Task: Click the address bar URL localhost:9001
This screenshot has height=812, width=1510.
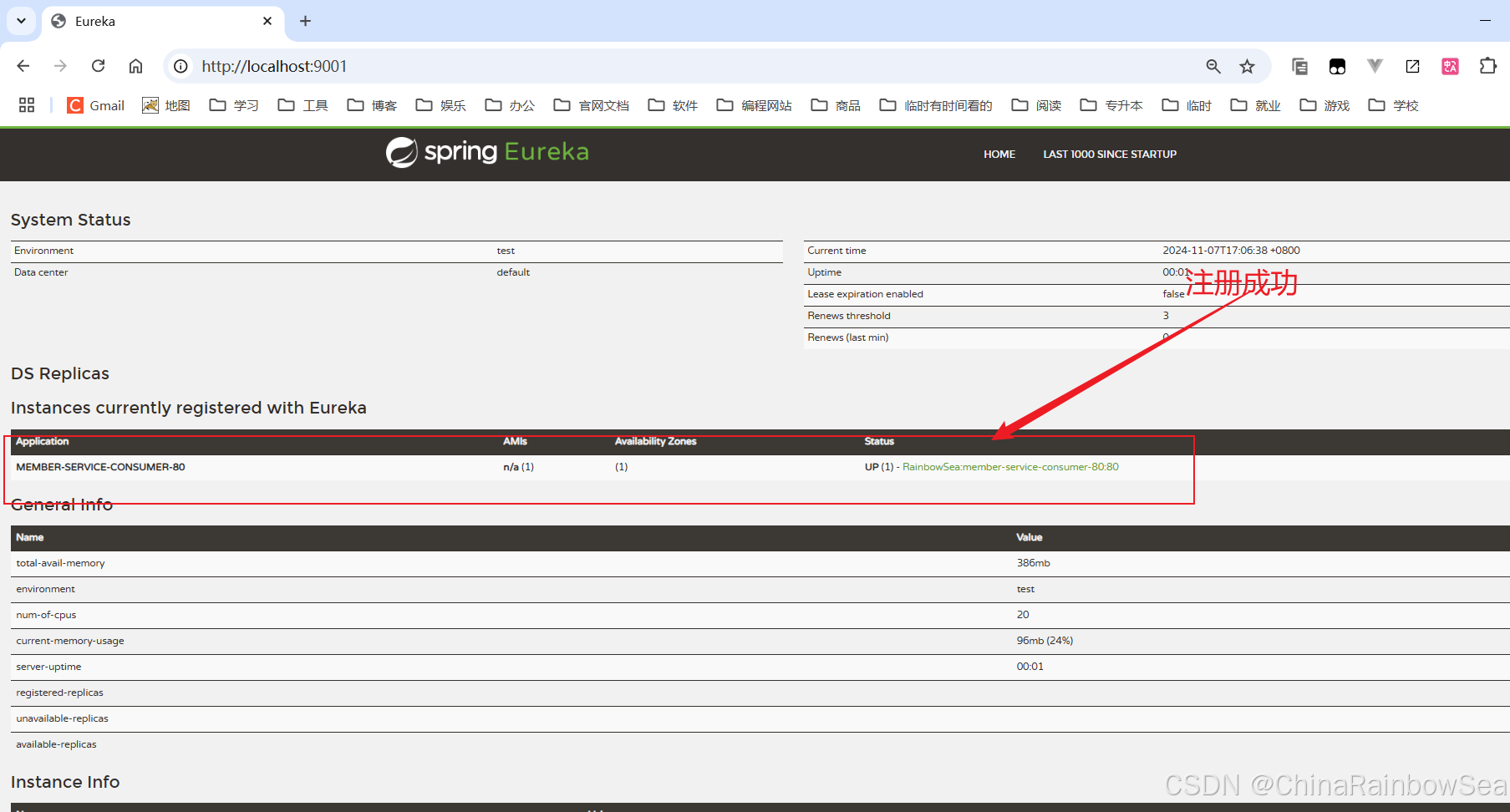Action: [274, 66]
